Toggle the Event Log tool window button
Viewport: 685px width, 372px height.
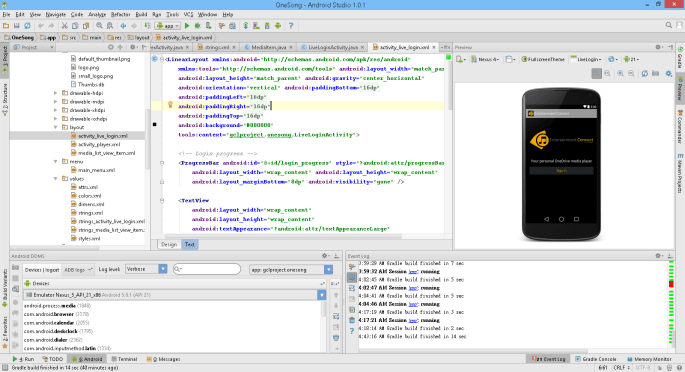(548, 359)
